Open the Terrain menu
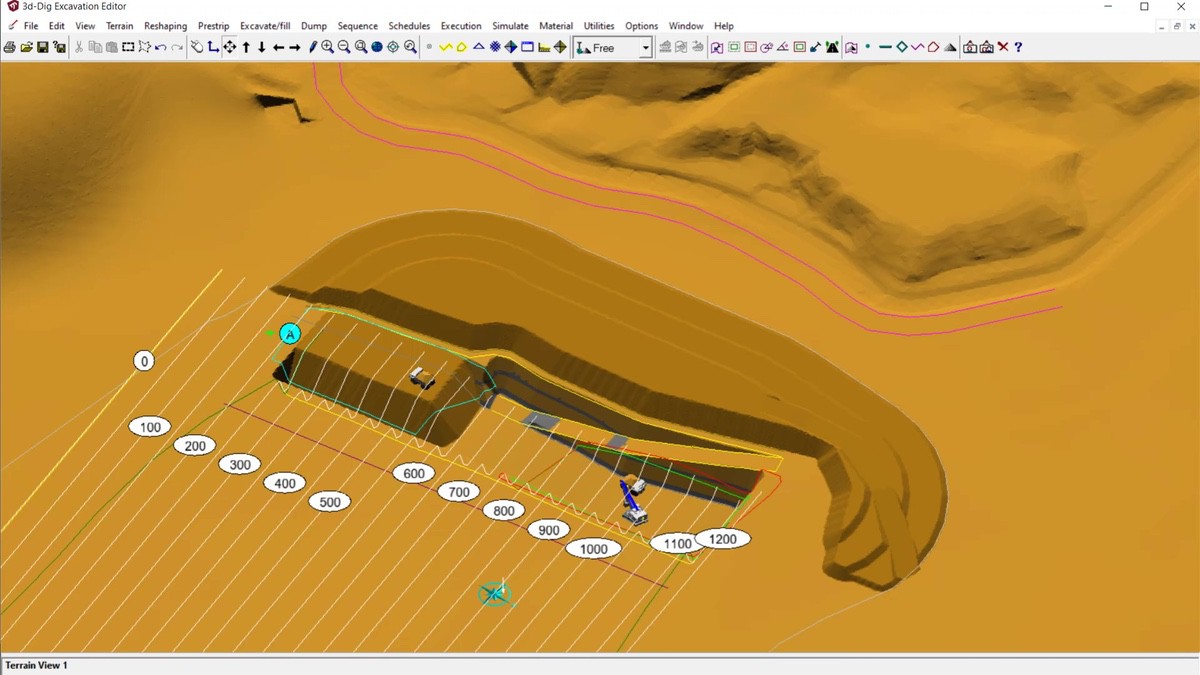1200x675 pixels. point(119,26)
